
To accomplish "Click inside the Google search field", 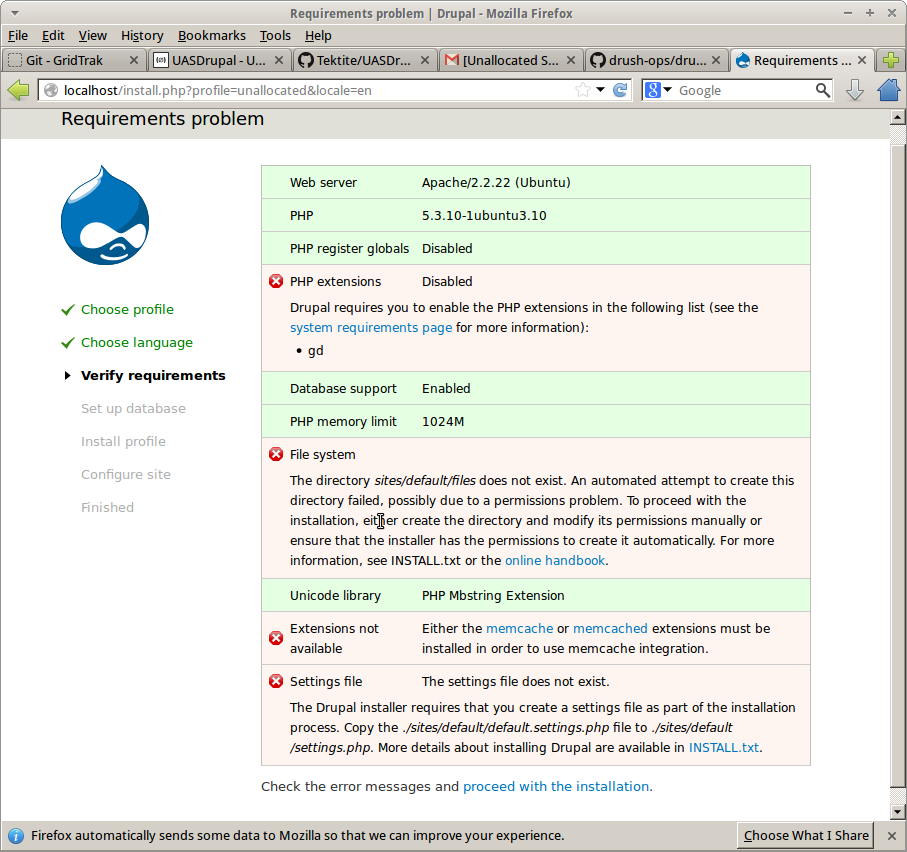I will pyautogui.click(x=743, y=90).
